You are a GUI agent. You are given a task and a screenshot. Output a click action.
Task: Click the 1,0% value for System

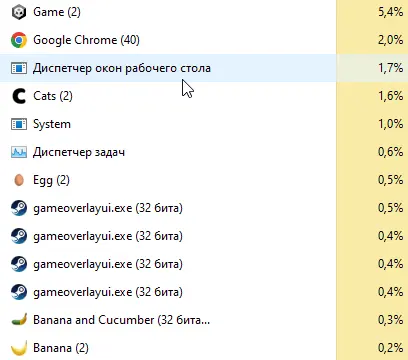[x=390, y=124]
